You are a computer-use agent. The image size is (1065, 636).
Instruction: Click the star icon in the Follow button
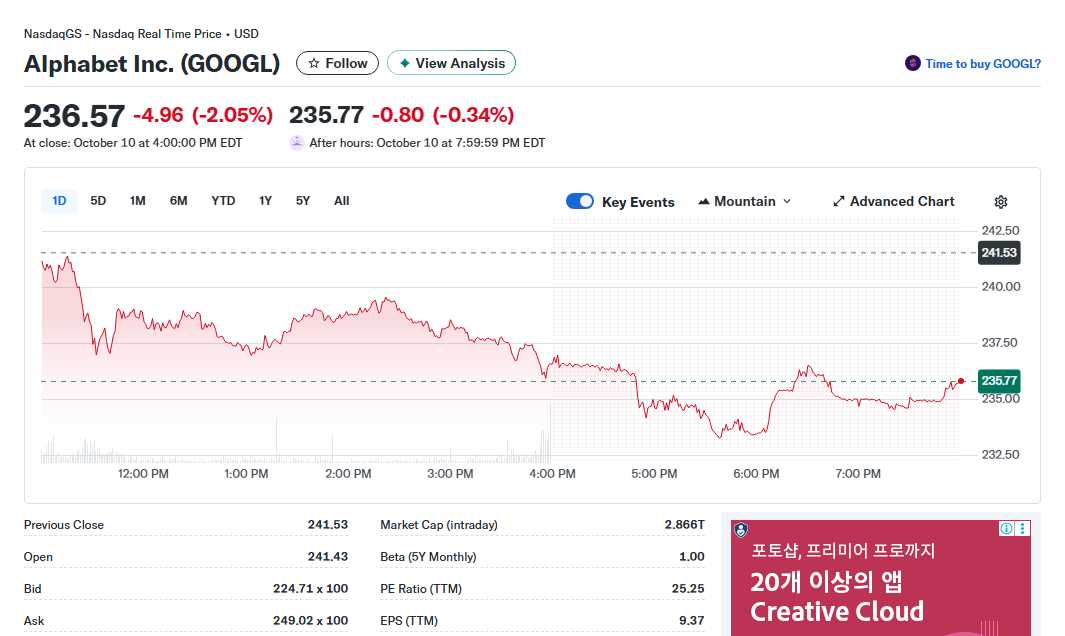pos(314,62)
